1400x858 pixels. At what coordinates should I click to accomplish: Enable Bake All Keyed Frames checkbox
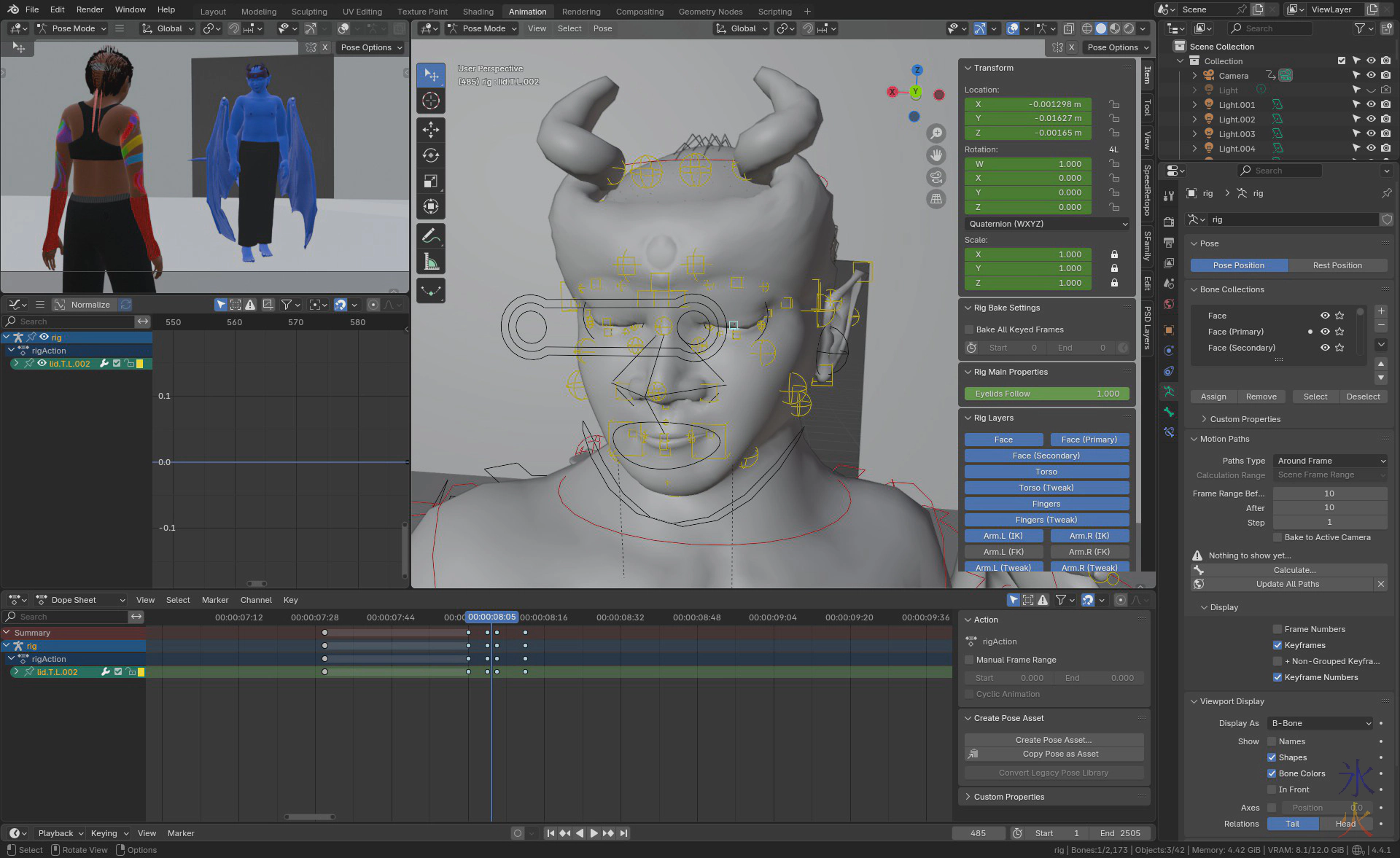coord(970,329)
